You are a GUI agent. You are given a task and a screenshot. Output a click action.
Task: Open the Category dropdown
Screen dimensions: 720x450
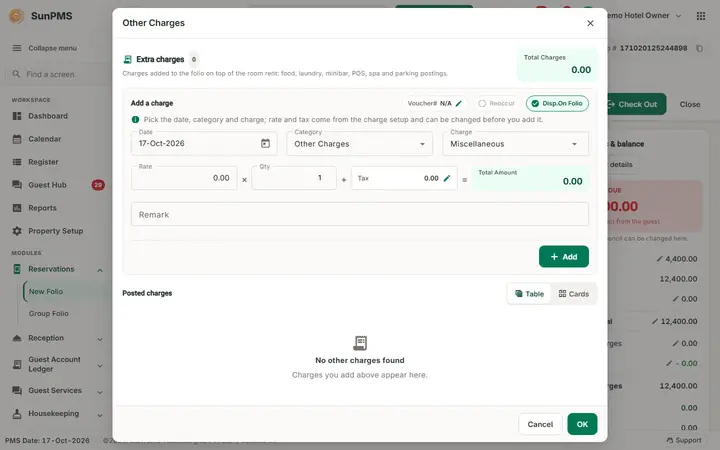click(x=360, y=144)
